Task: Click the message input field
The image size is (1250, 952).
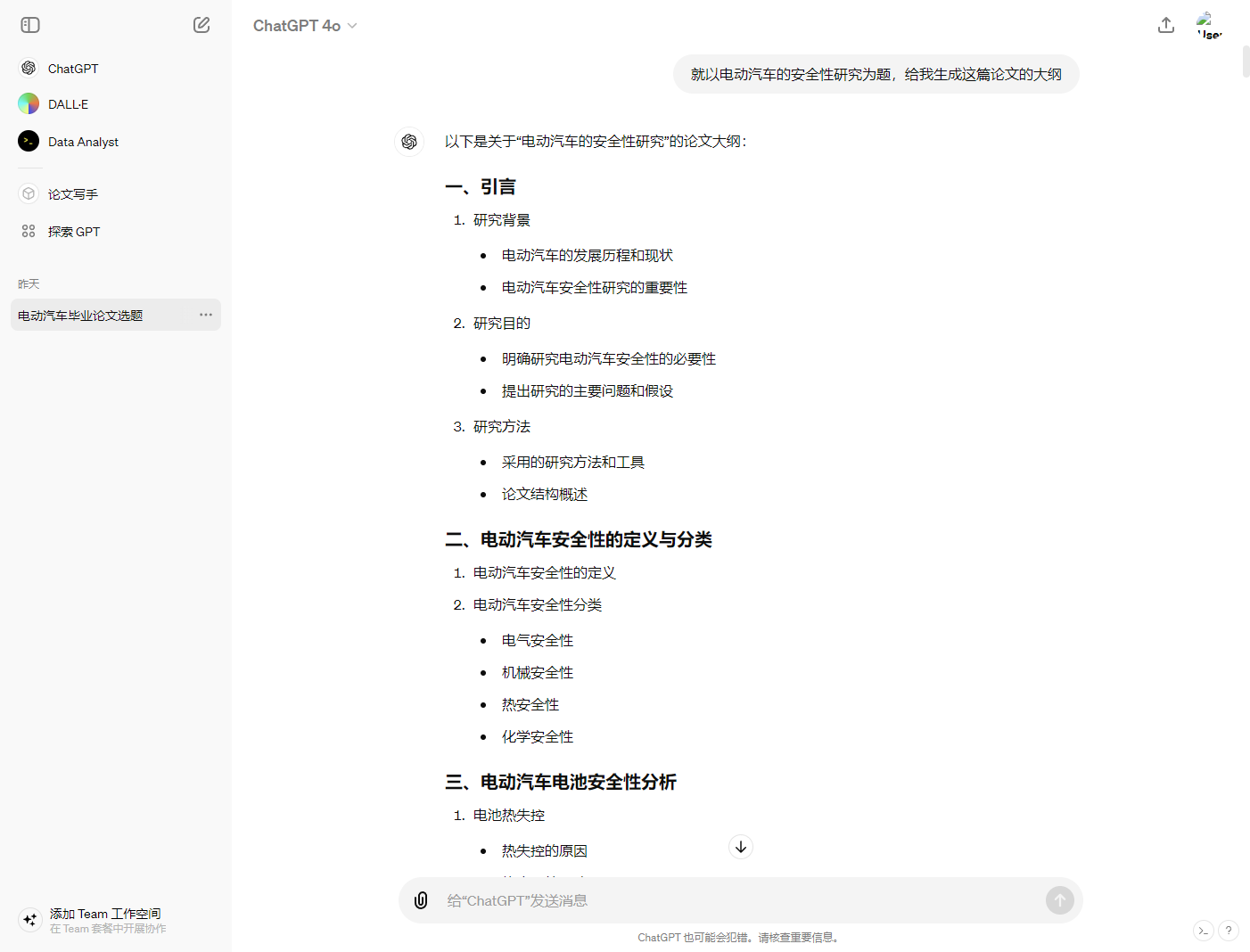Action: click(740, 900)
